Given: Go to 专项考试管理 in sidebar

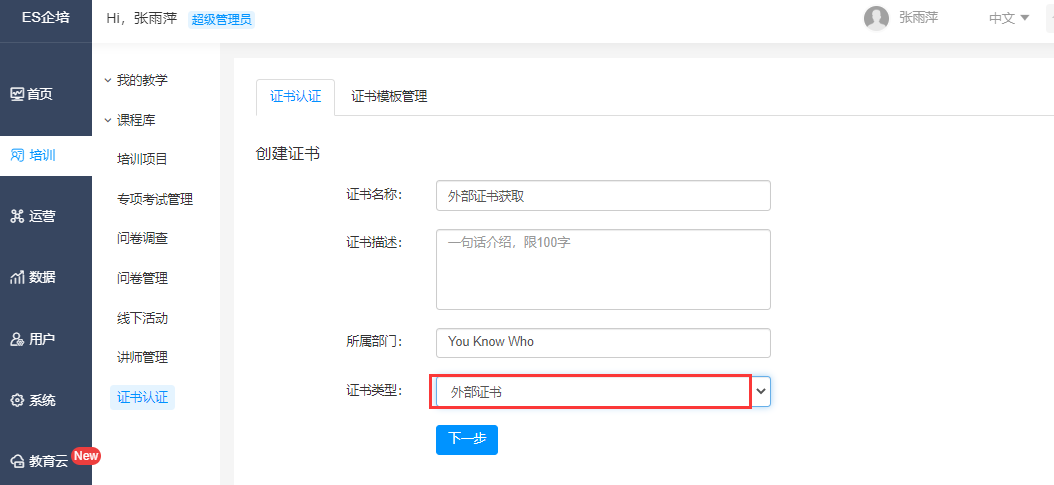Looking at the screenshot, I should [x=155, y=199].
